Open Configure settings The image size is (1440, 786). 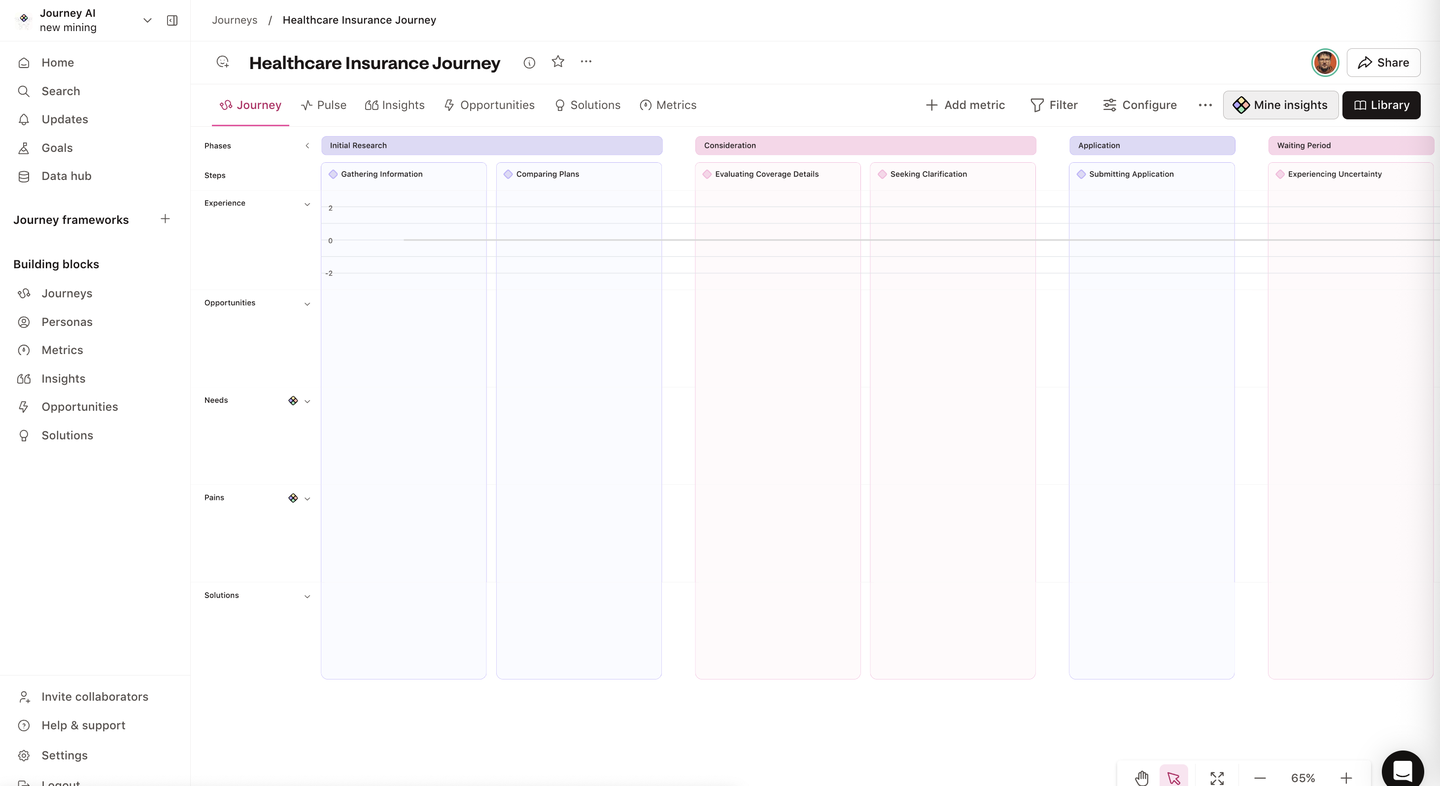[1139, 105]
